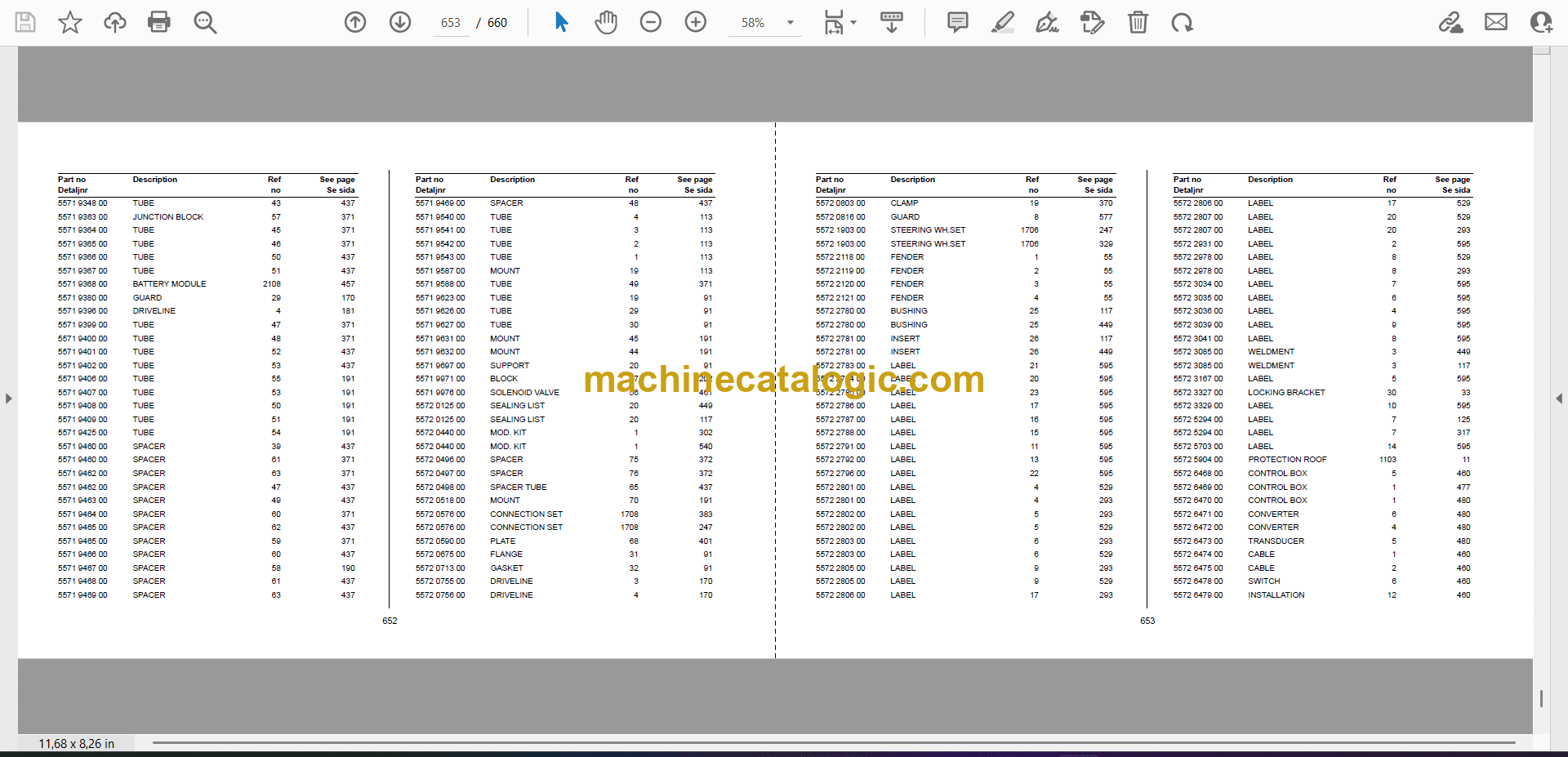Select the highlighter pen tool
Image resolution: width=1568 pixels, height=757 pixels.
(1003, 22)
